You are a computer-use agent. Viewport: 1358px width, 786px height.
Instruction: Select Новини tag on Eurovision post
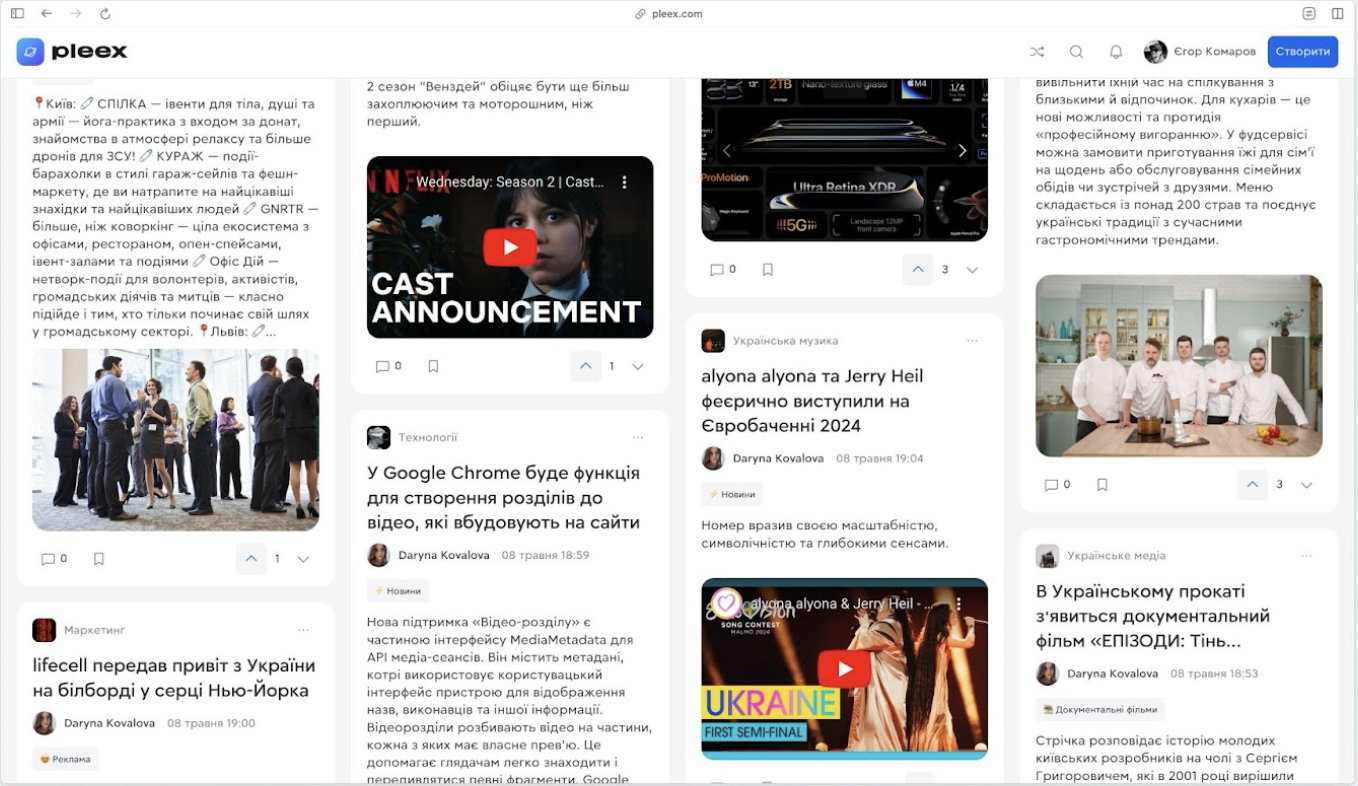732,494
